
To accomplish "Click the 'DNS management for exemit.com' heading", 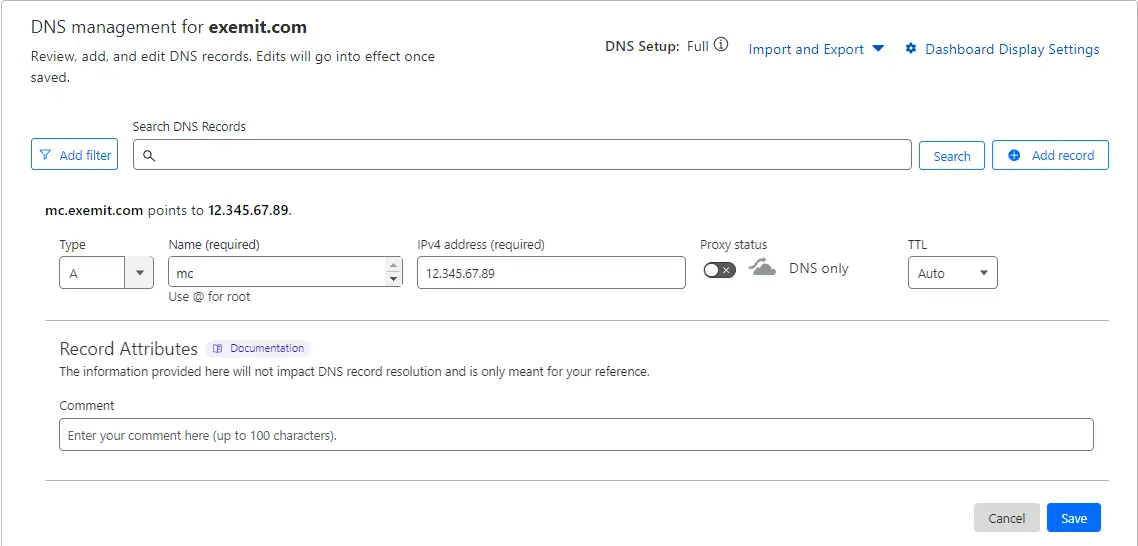I will (x=168, y=28).
